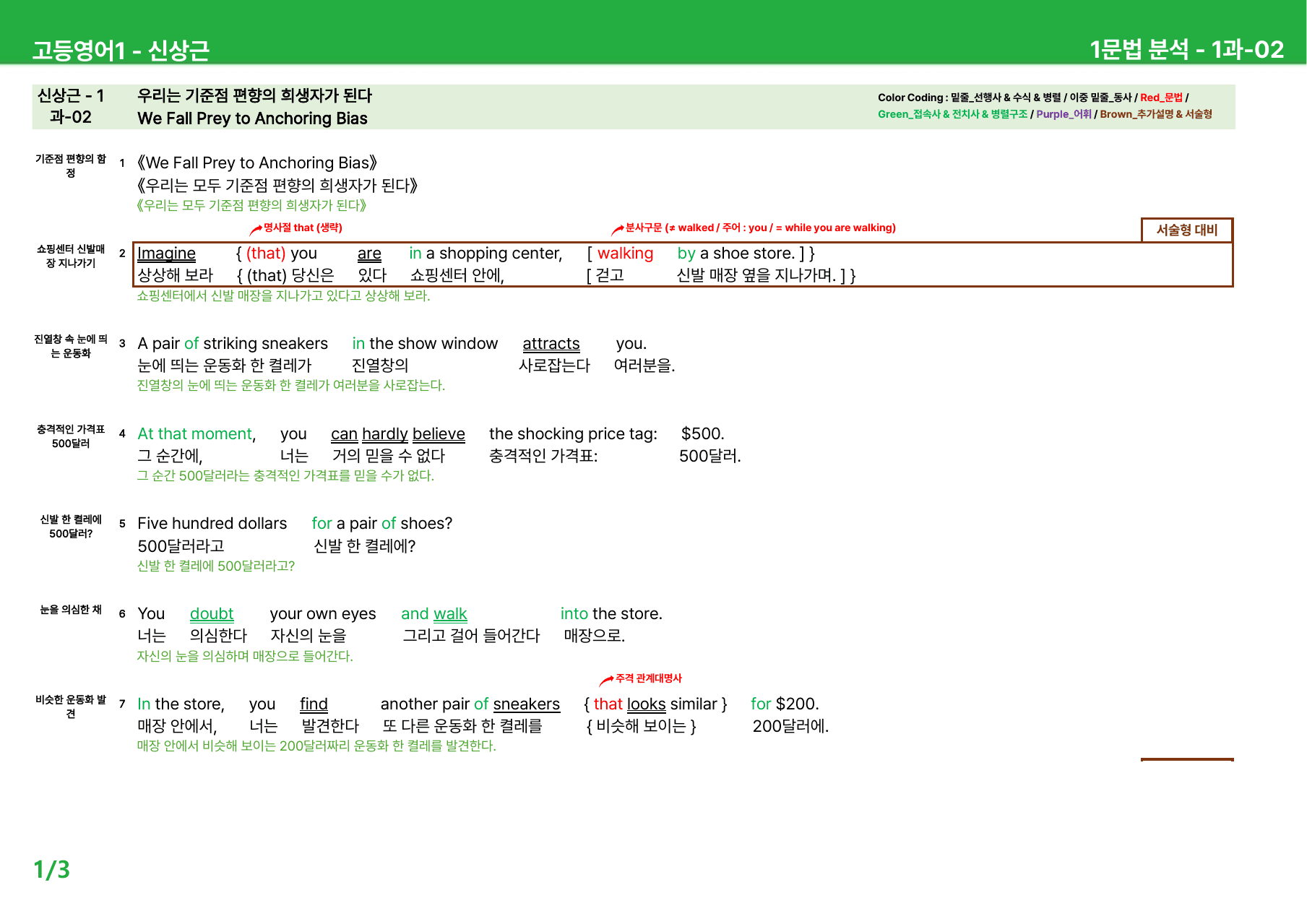
Task: Click the underlined verb 'are'
Action: (x=369, y=254)
